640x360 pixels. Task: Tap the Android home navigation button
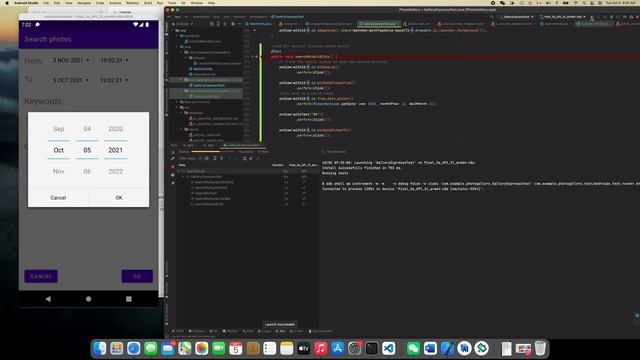(89, 299)
